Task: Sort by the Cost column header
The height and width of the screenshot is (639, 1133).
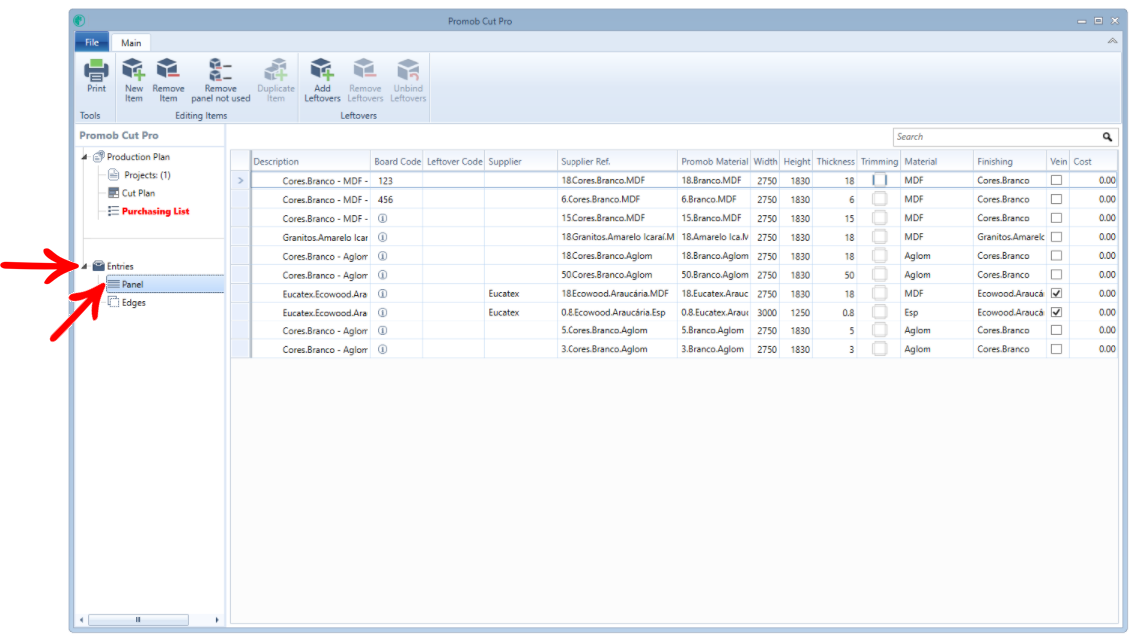Action: click(x=1094, y=161)
